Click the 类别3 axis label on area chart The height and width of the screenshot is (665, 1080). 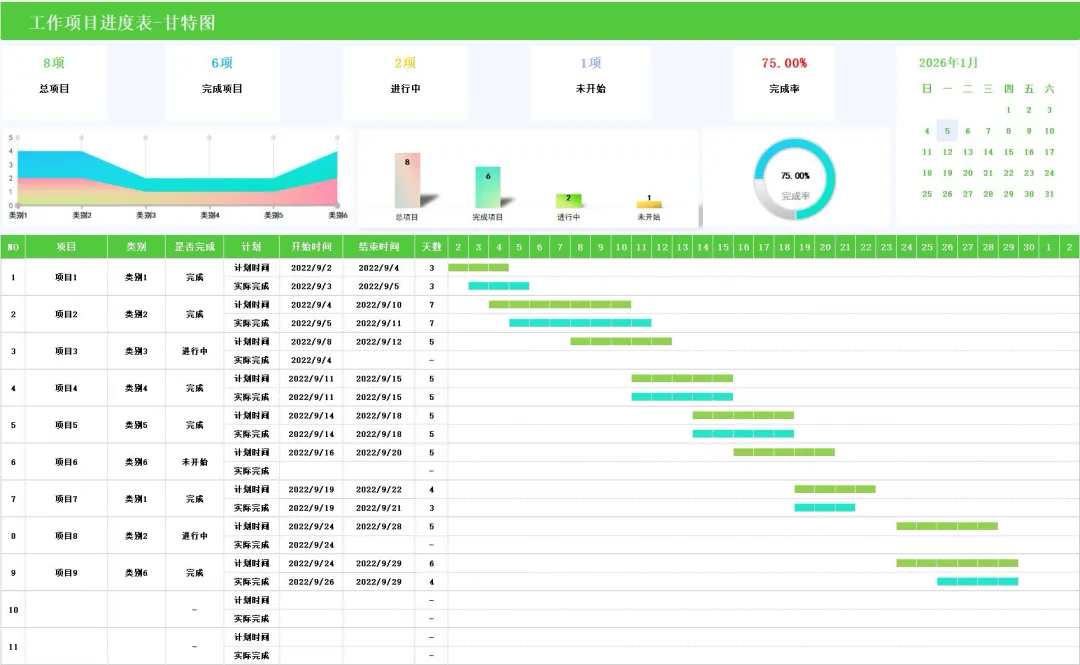[146, 216]
